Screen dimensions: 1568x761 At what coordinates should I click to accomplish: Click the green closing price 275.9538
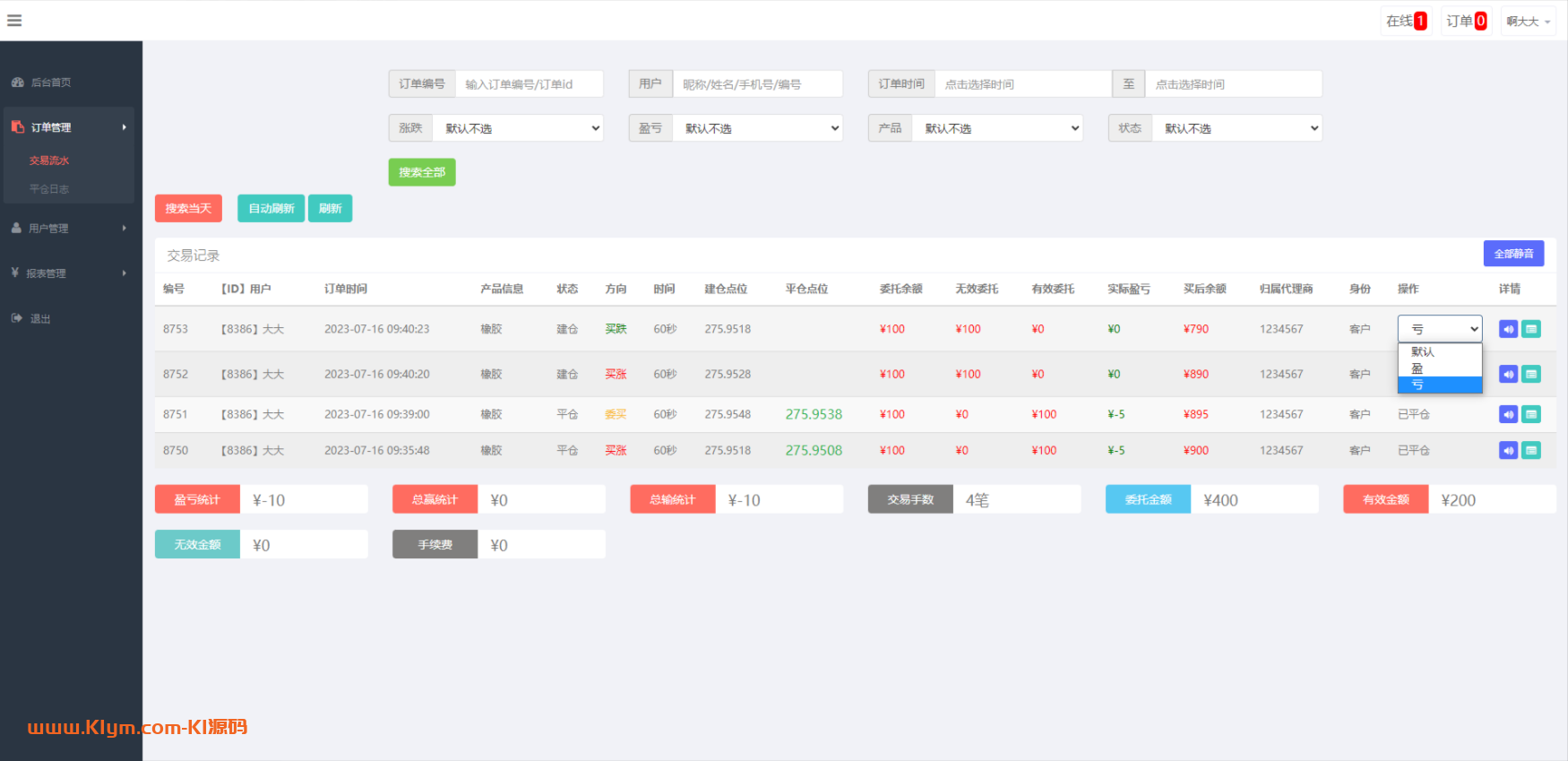(814, 414)
